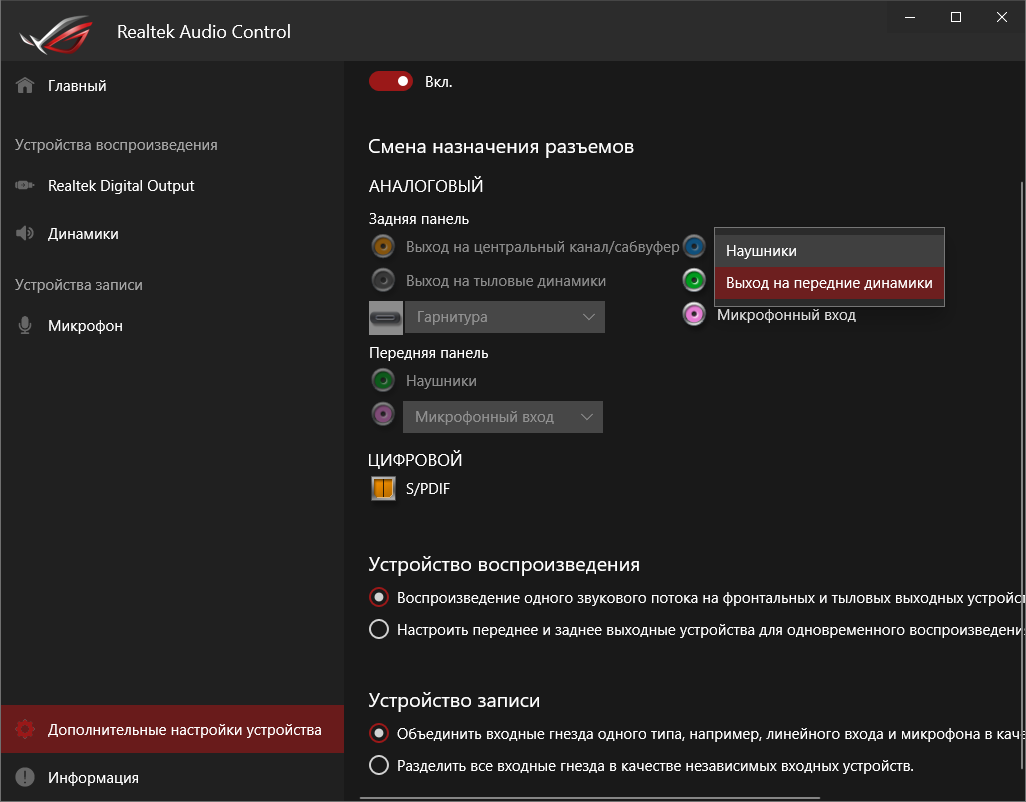Open the front panel Микрофонный вход dropdown
This screenshot has height=802, width=1026.
click(x=502, y=417)
